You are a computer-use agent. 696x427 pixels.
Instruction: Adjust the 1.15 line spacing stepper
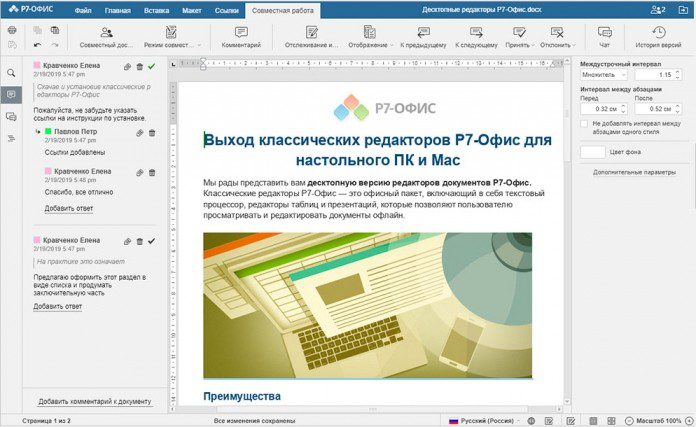(677, 75)
